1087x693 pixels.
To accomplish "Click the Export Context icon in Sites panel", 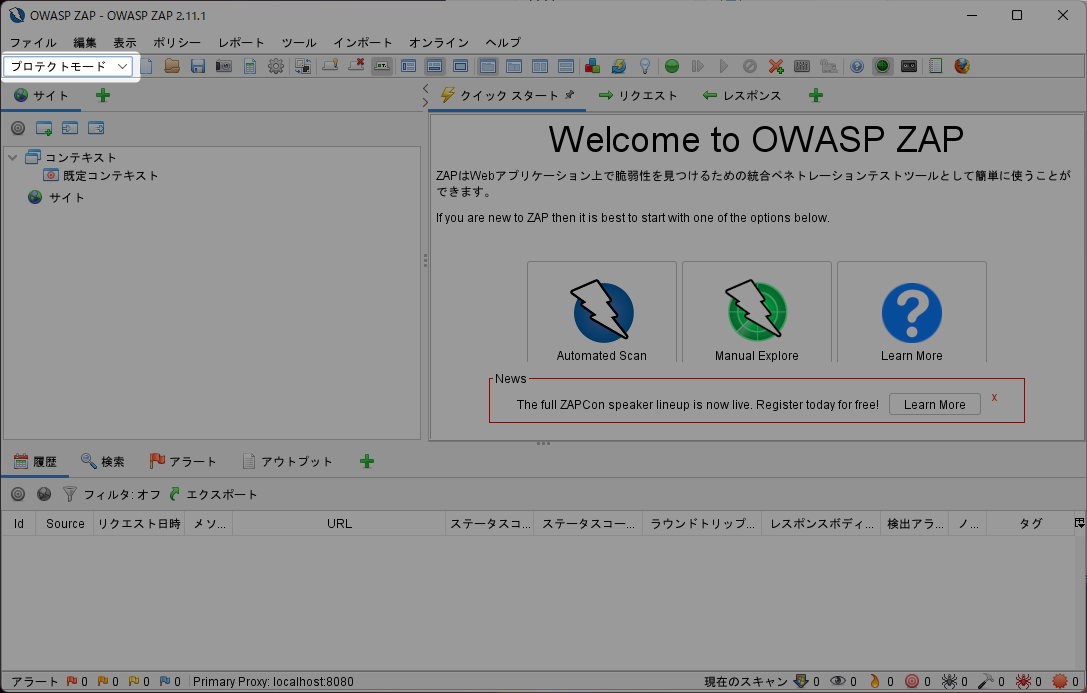I will tap(96, 128).
